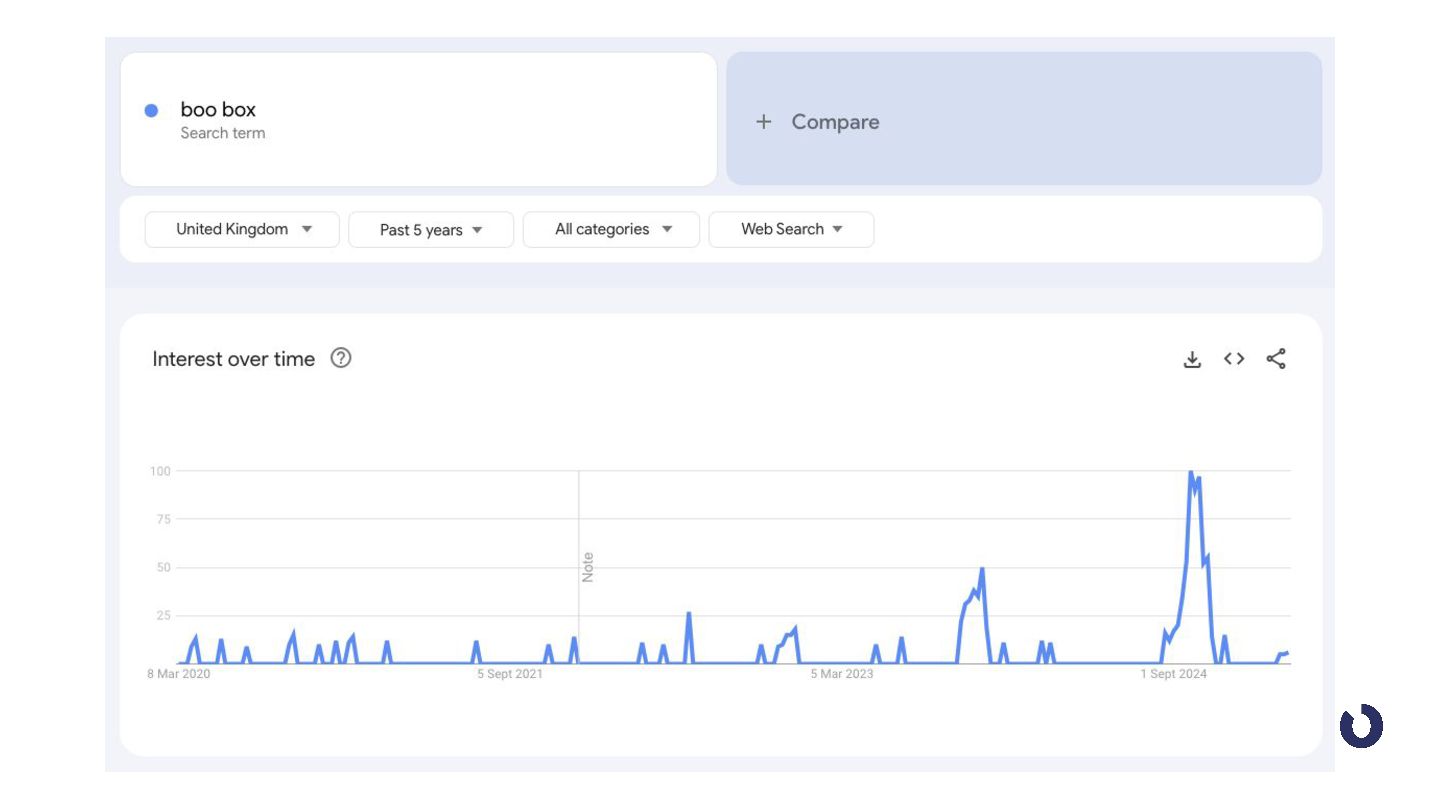This screenshot has width=1440, height=810.
Task: Click the plus icon beside Compare
Action: click(764, 122)
